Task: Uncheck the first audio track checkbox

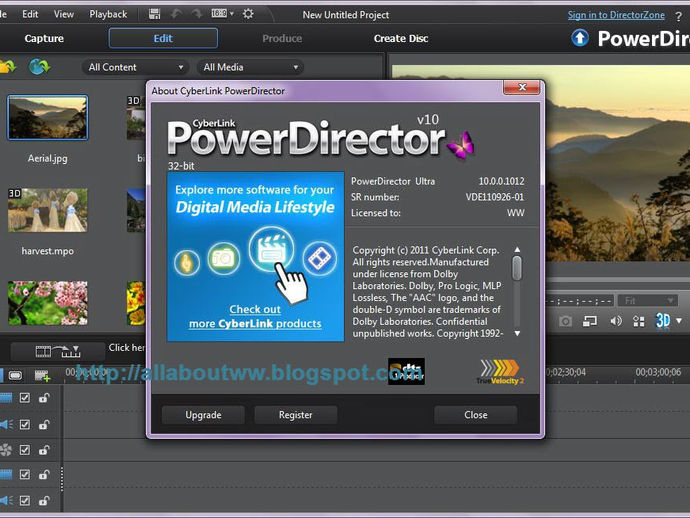Action: [25, 425]
